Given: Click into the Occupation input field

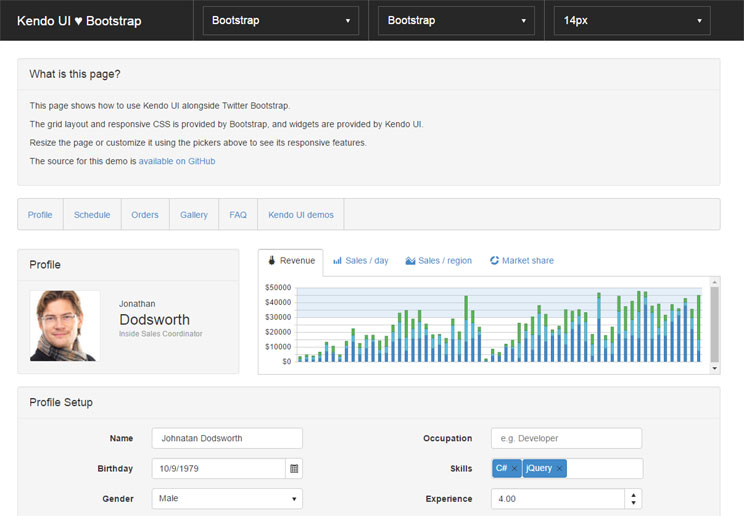Looking at the screenshot, I should (x=567, y=438).
